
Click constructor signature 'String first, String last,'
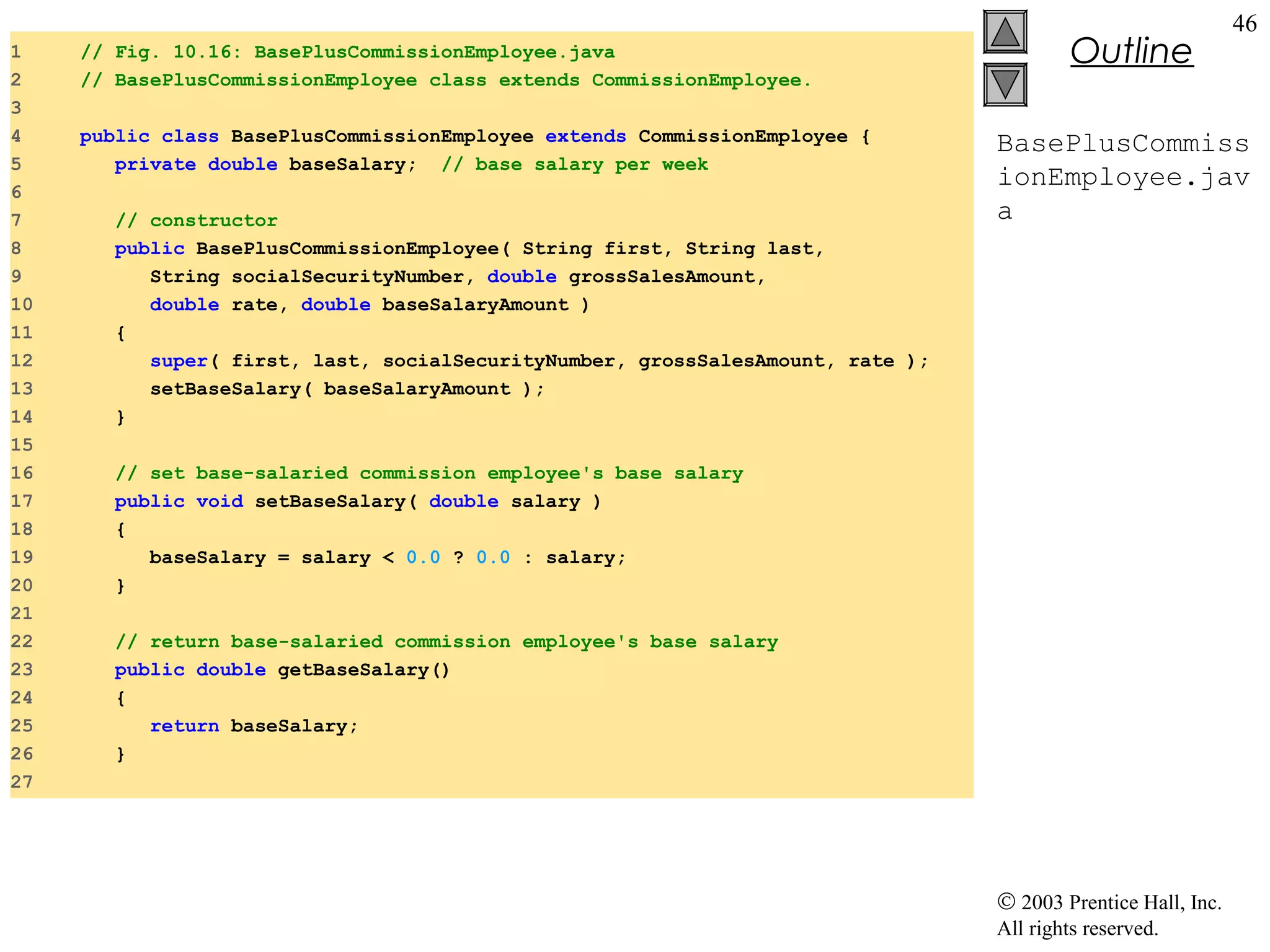[469, 249]
